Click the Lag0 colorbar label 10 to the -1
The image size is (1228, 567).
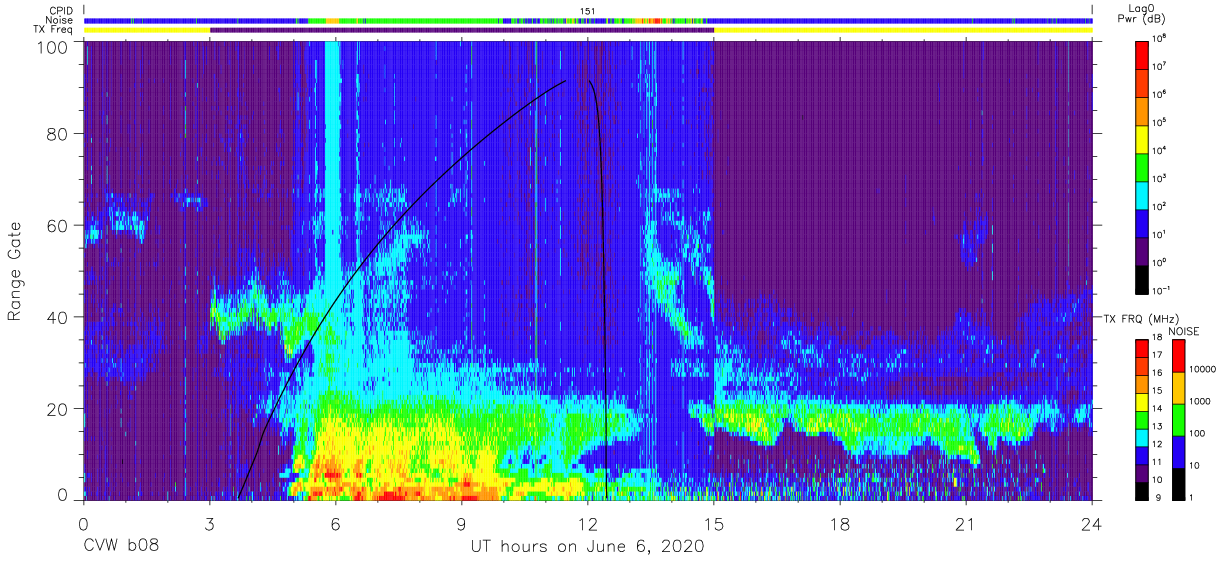click(x=1163, y=290)
